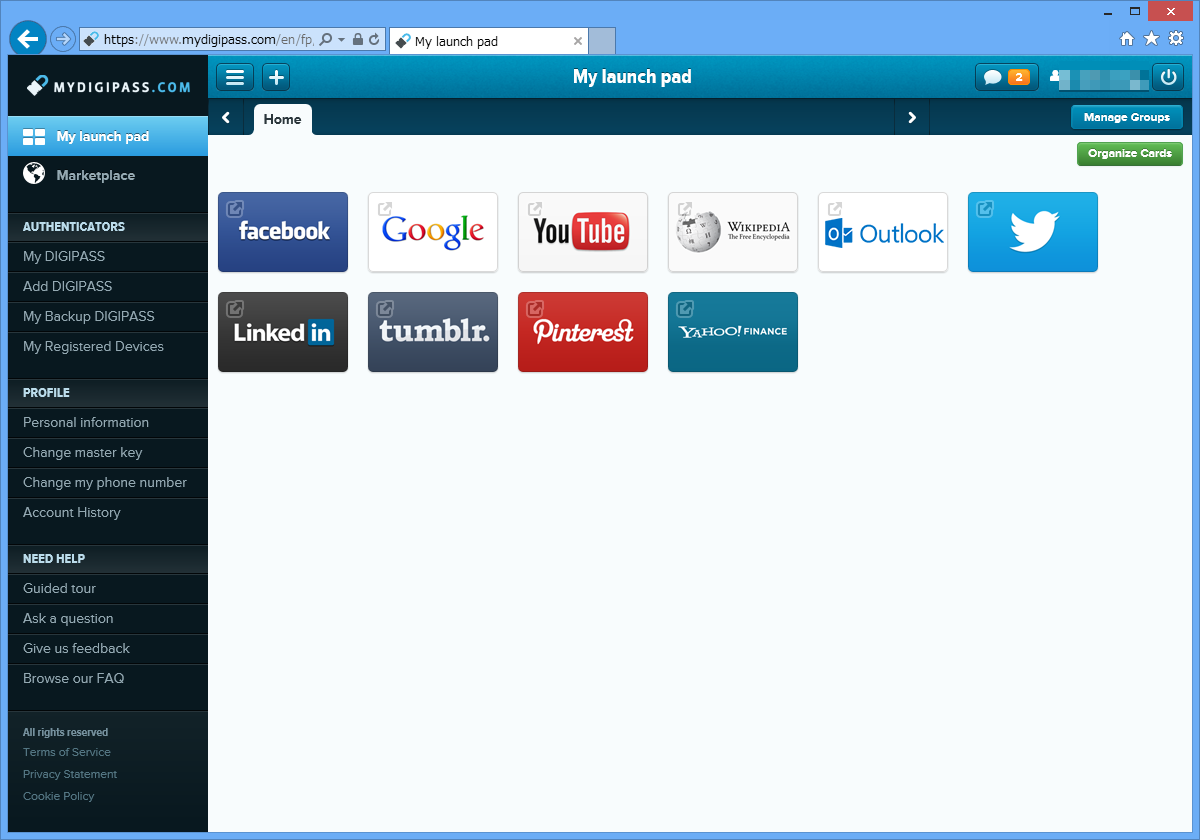Click the Wikipedia card's external link icon
The width and height of the screenshot is (1200, 840).
[x=685, y=209]
